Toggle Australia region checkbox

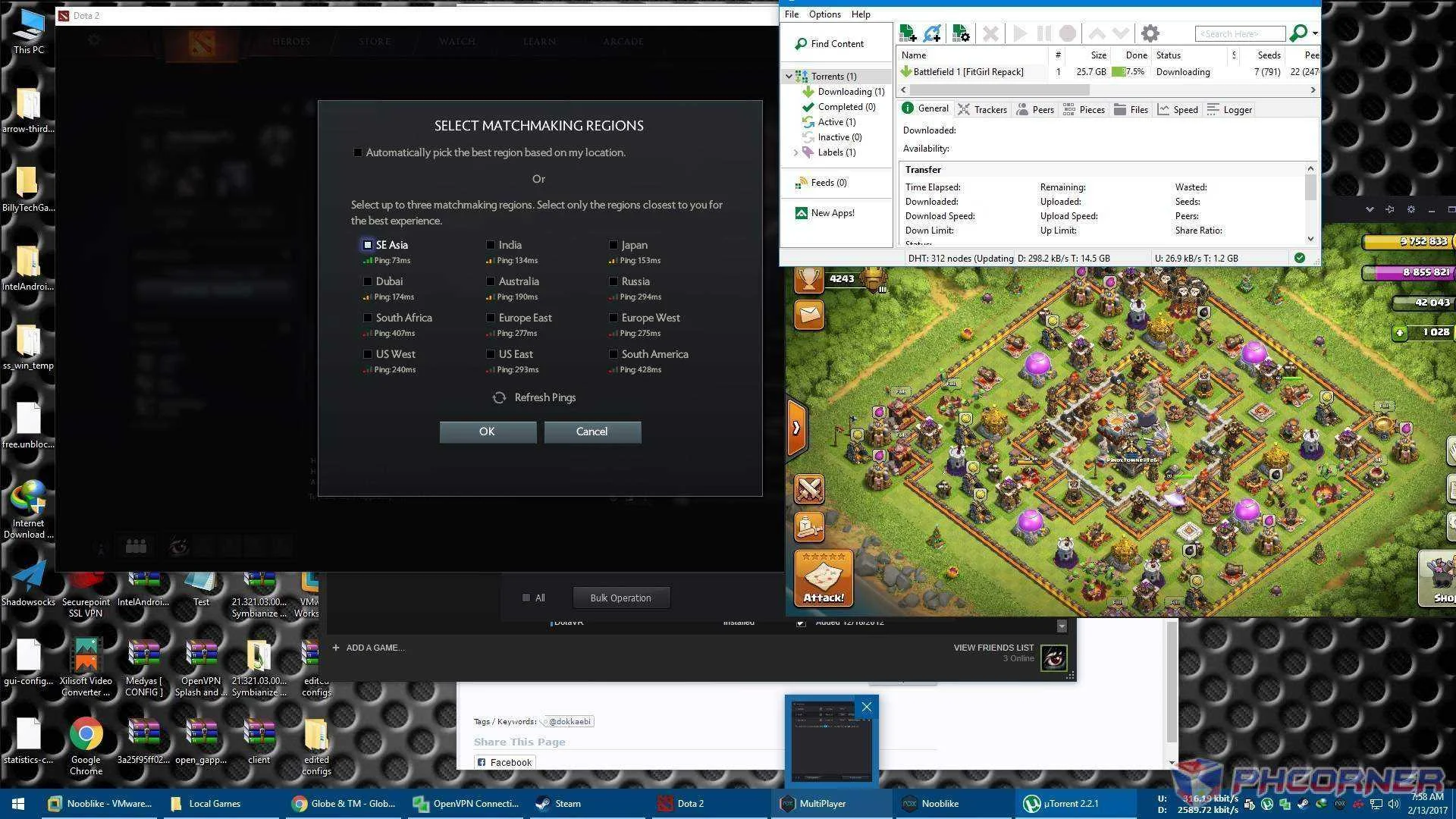coord(491,281)
